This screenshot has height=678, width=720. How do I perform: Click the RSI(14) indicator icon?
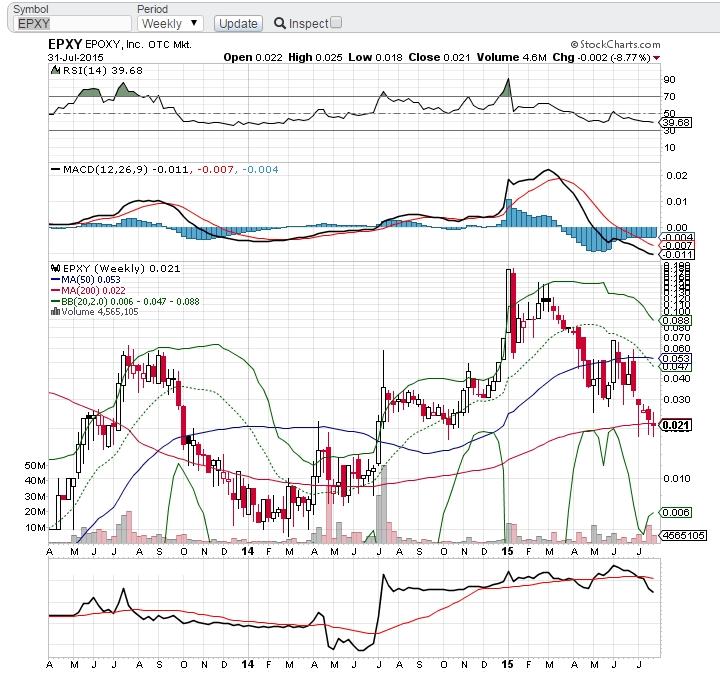point(56,70)
